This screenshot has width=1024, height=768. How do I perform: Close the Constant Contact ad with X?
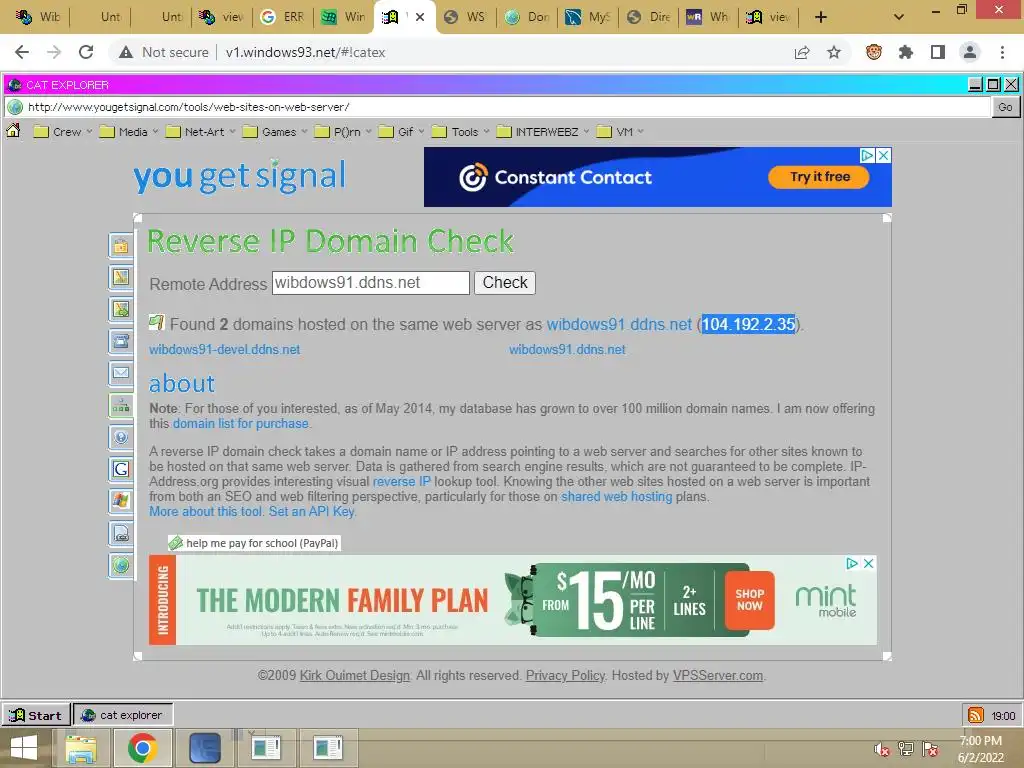coord(884,155)
